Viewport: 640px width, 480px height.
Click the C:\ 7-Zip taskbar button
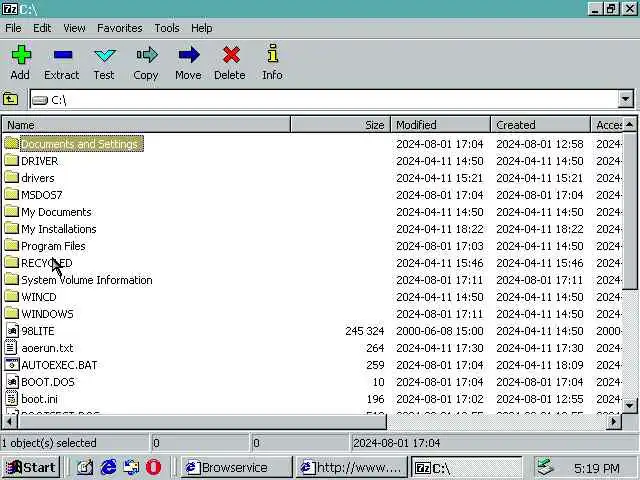pyautogui.click(x=466, y=467)
